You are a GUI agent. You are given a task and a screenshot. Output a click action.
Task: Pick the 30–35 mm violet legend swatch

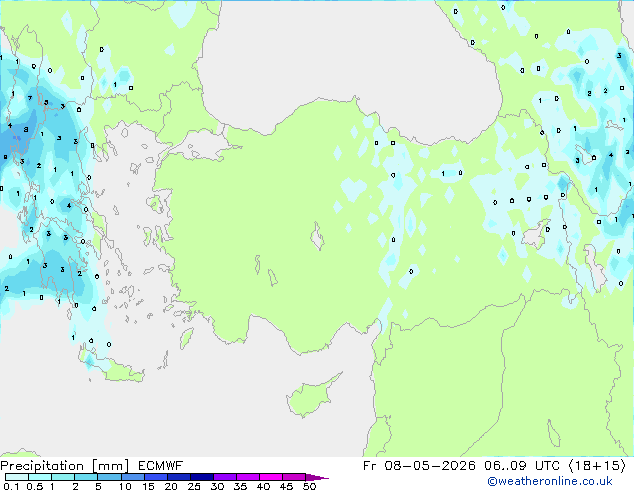tap(225, 477)
